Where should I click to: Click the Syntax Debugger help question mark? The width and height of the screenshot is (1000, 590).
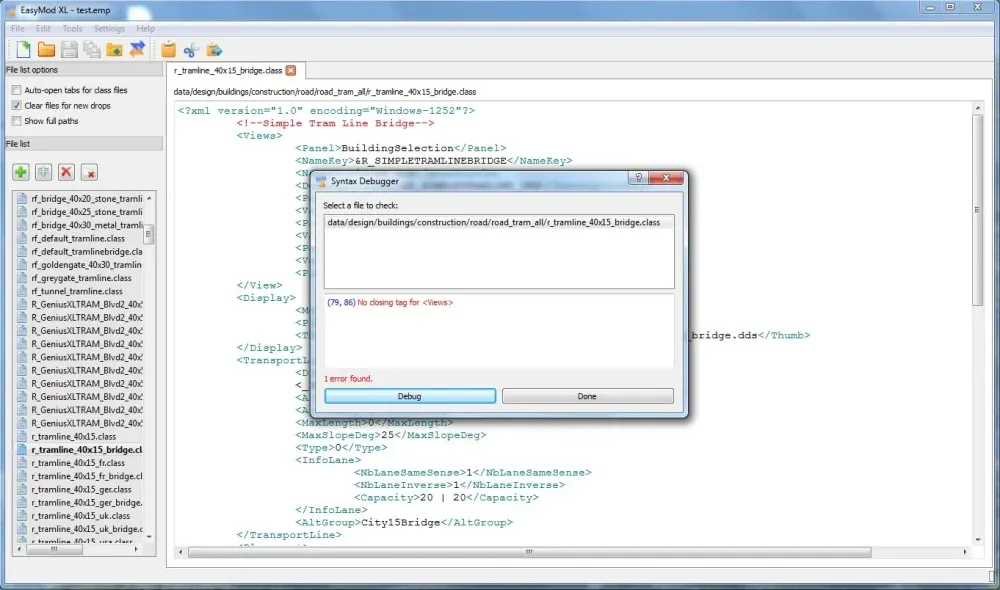tap(637, 180)
